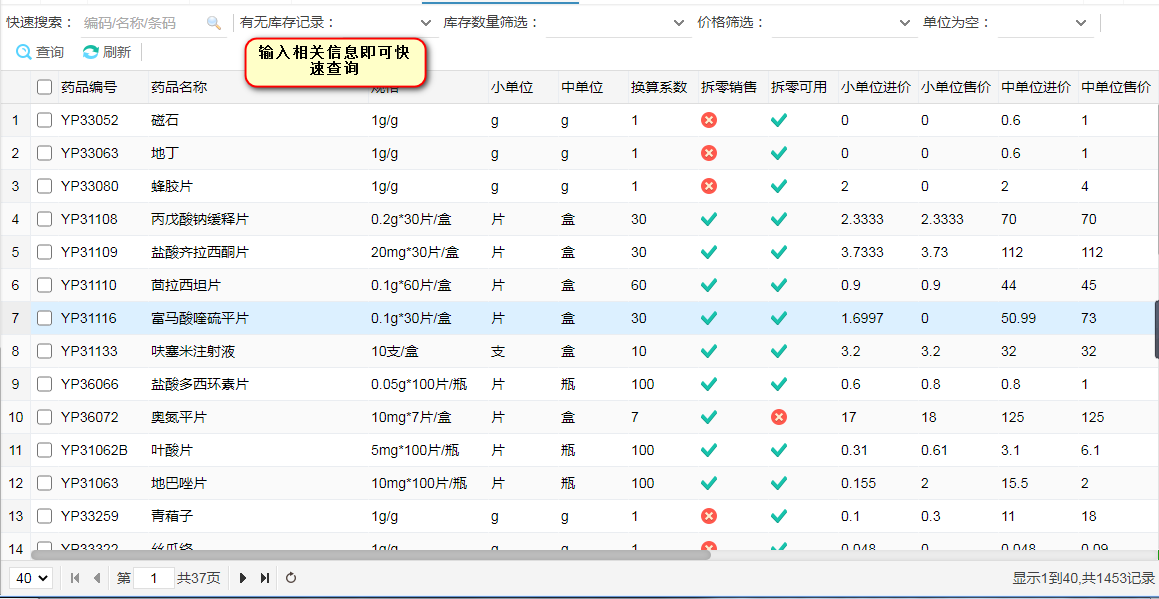Go to next page arrow
The image size is (1159, 599).
tap(243, 578)
